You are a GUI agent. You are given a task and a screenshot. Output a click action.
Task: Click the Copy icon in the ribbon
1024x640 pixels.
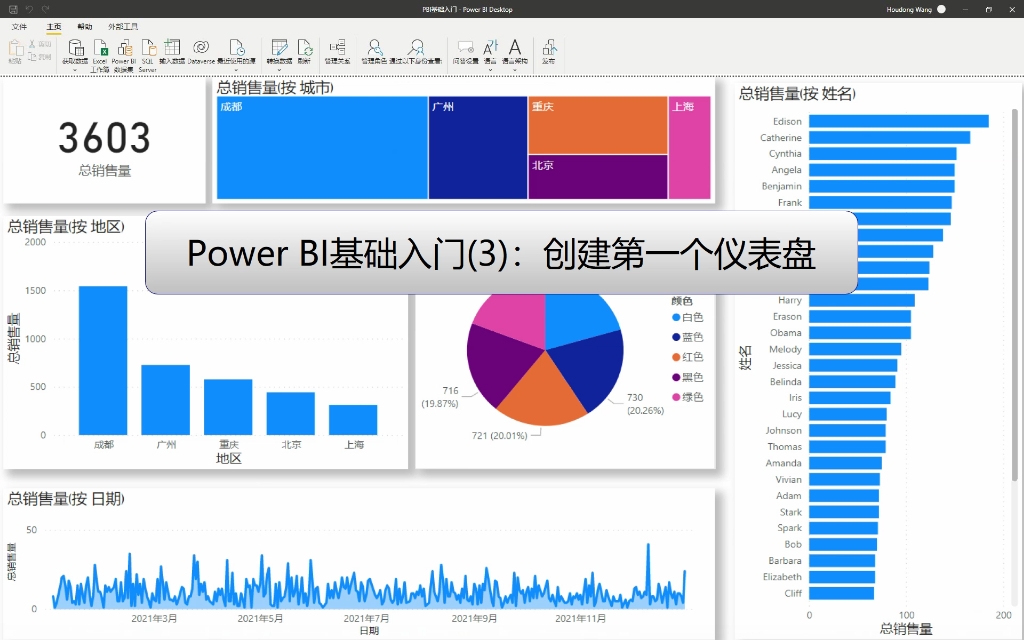(32, 57)
